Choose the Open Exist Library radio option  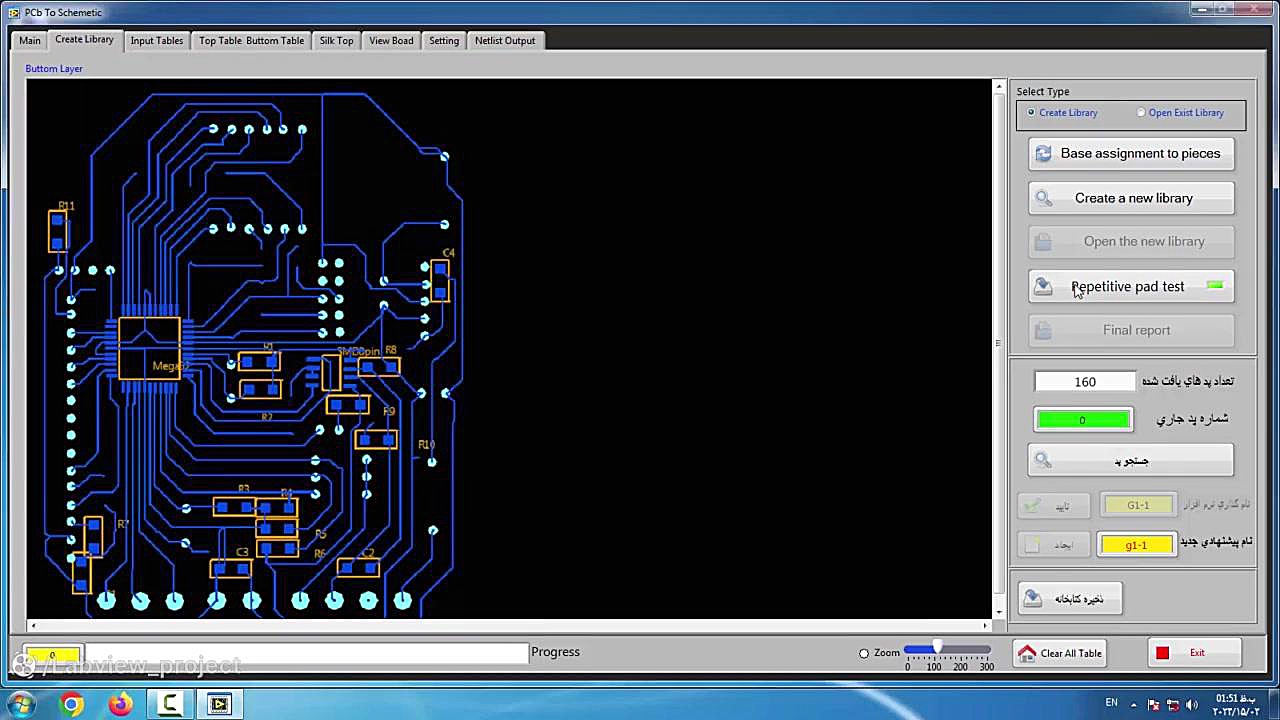point(1141,113)
